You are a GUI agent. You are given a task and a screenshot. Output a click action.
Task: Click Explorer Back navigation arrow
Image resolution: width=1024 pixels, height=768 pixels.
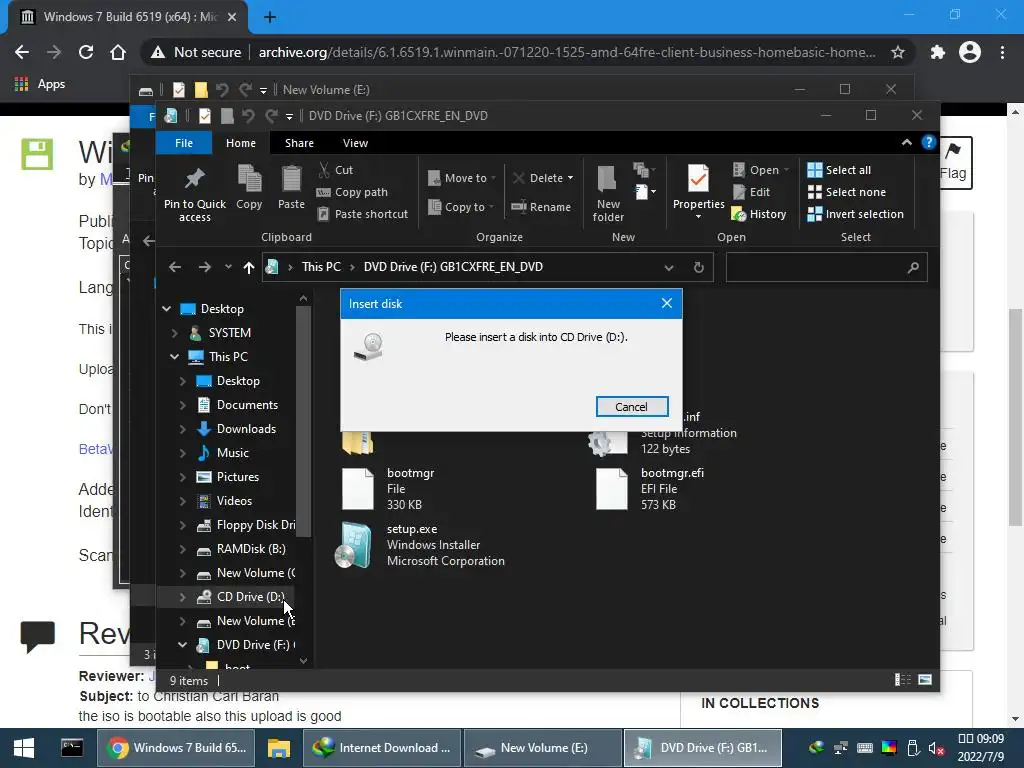[x=175, y=267]
